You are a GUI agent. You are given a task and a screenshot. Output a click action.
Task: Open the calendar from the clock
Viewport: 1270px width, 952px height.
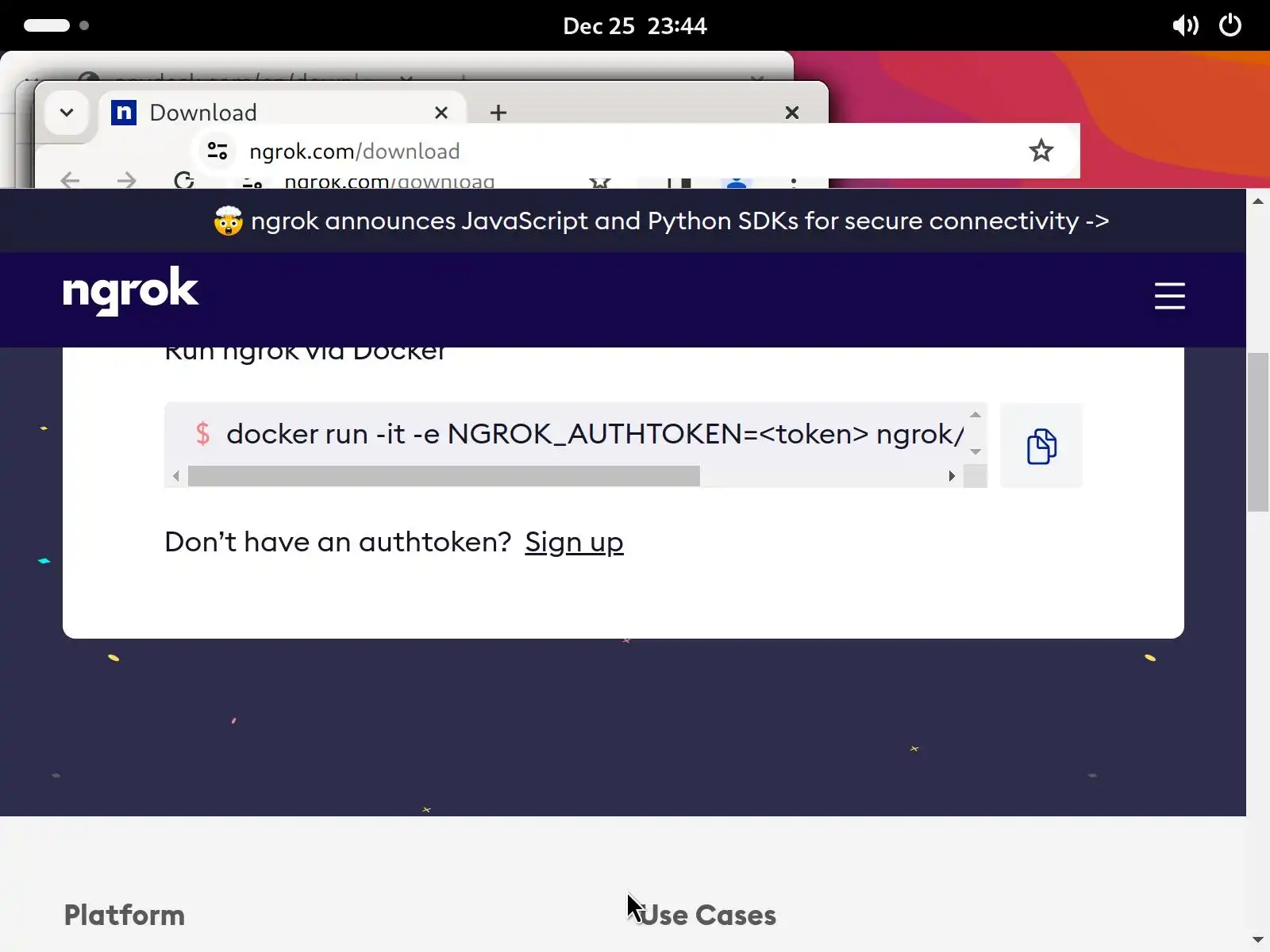pyautogui.click(x=635, y=25)
